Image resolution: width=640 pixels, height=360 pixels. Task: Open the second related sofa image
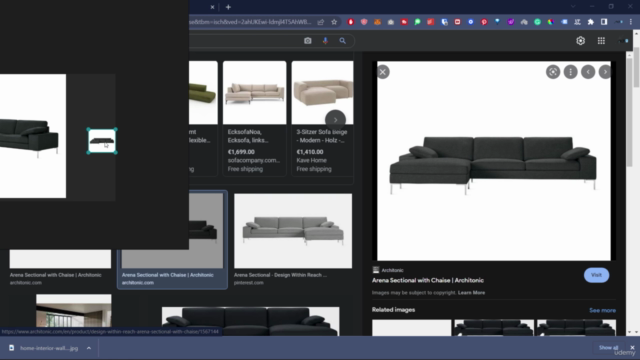[x=494, y=327]
